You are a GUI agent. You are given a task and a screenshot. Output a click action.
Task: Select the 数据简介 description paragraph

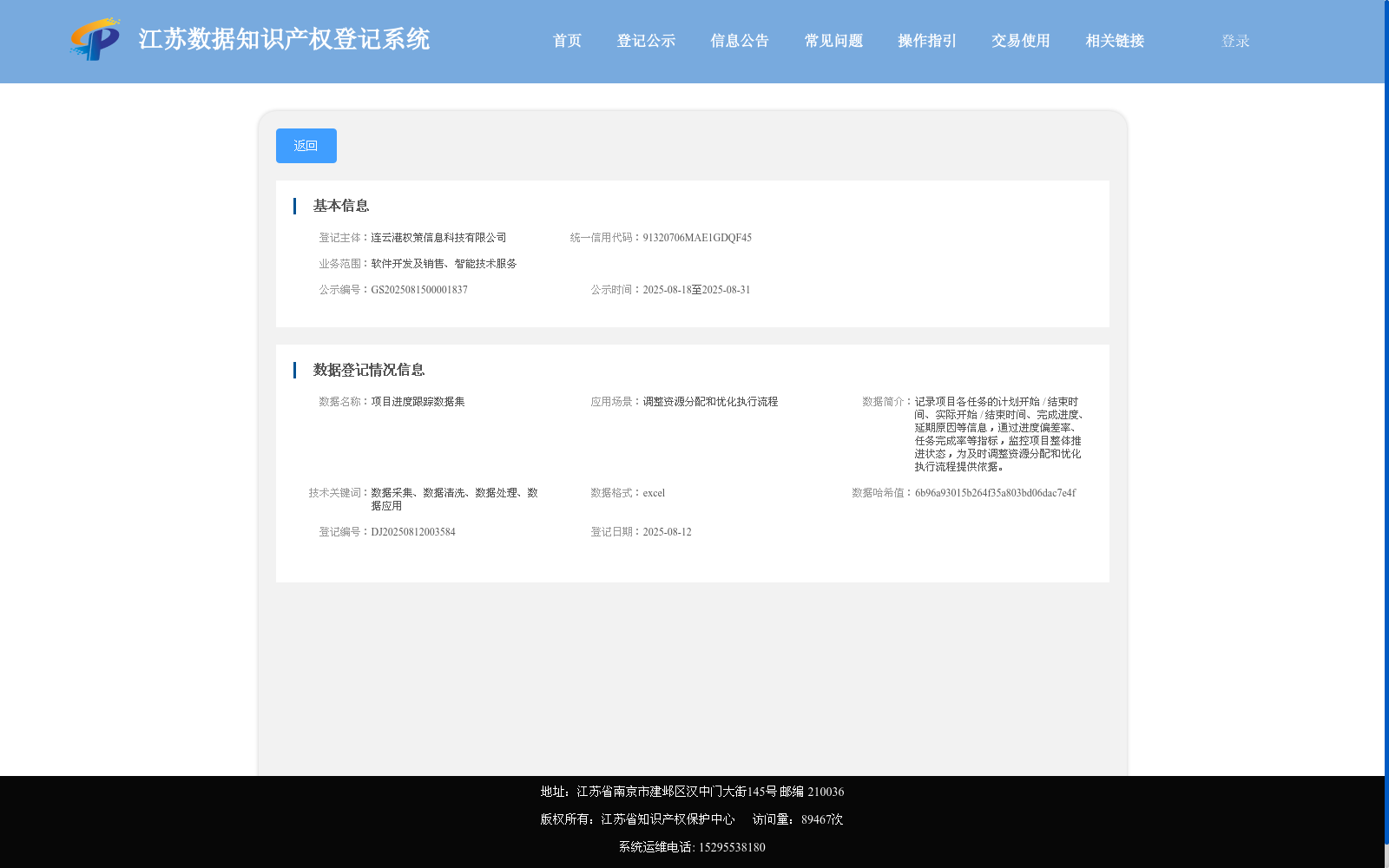coord(999,434)
